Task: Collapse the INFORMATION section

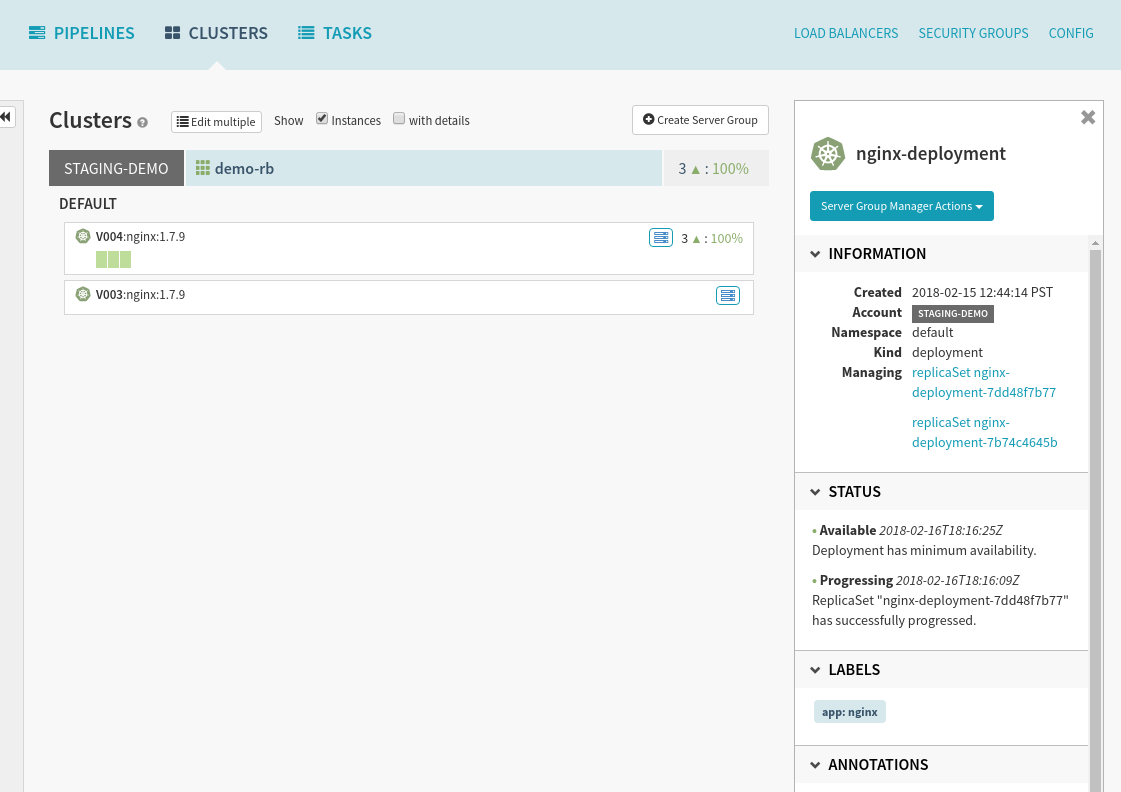Action: [x=815, y=254]
